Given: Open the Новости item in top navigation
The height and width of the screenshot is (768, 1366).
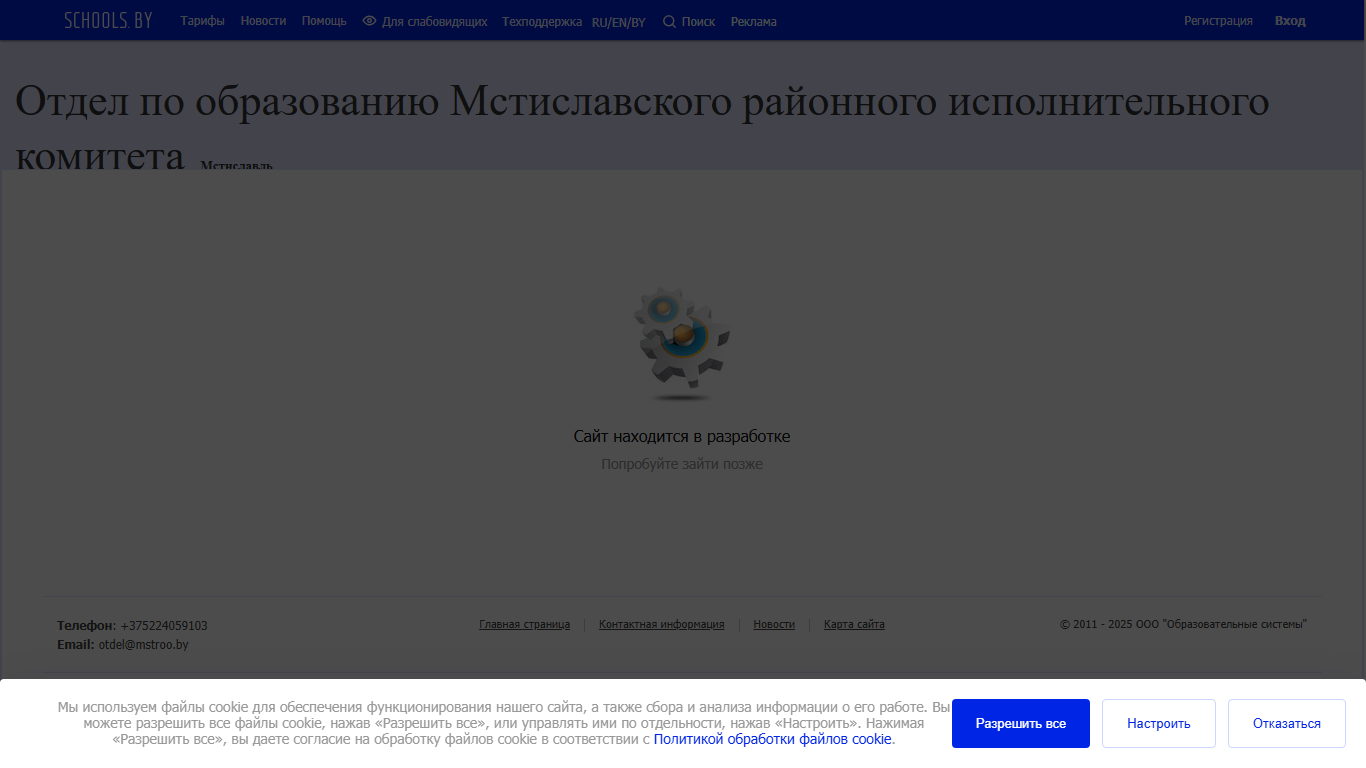Looking at the screenshot, I should click(x=263, y=21).
